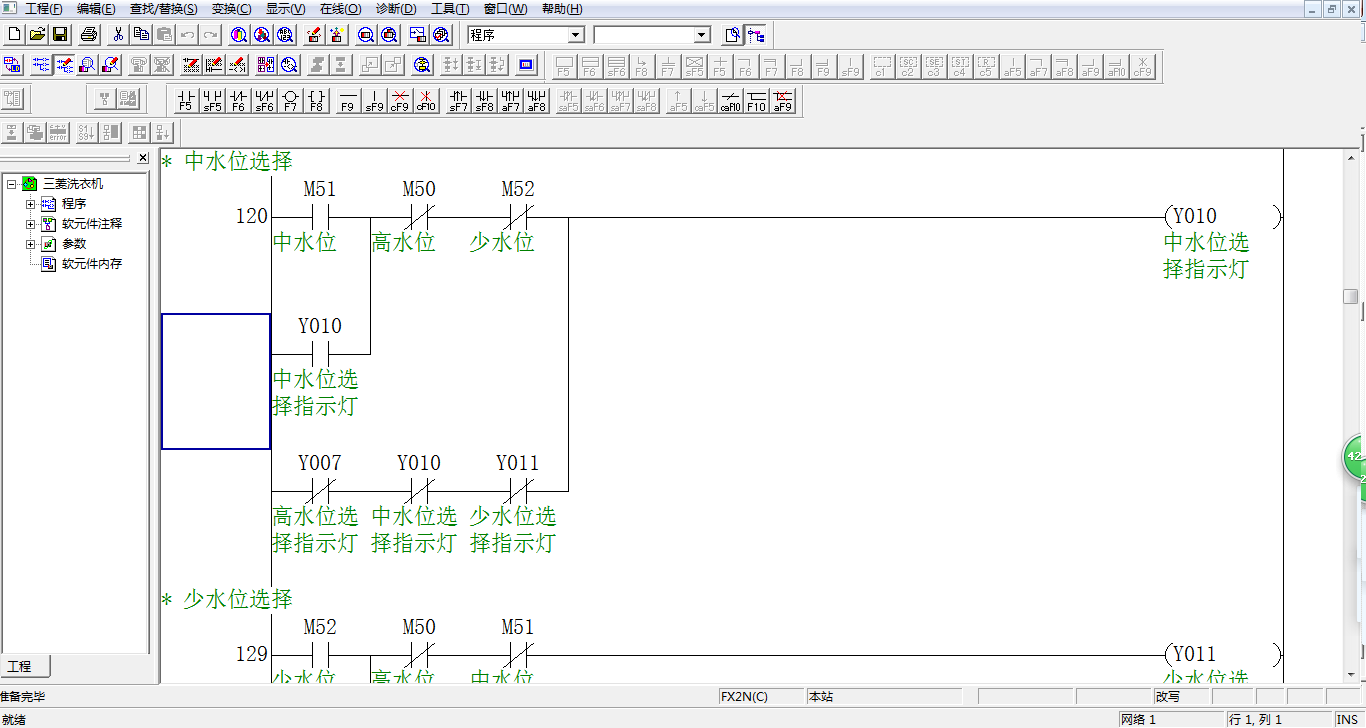Insert rising pulse contact (sF7)
Viewport: 1366px width, 728px height.
click(458, 100)
